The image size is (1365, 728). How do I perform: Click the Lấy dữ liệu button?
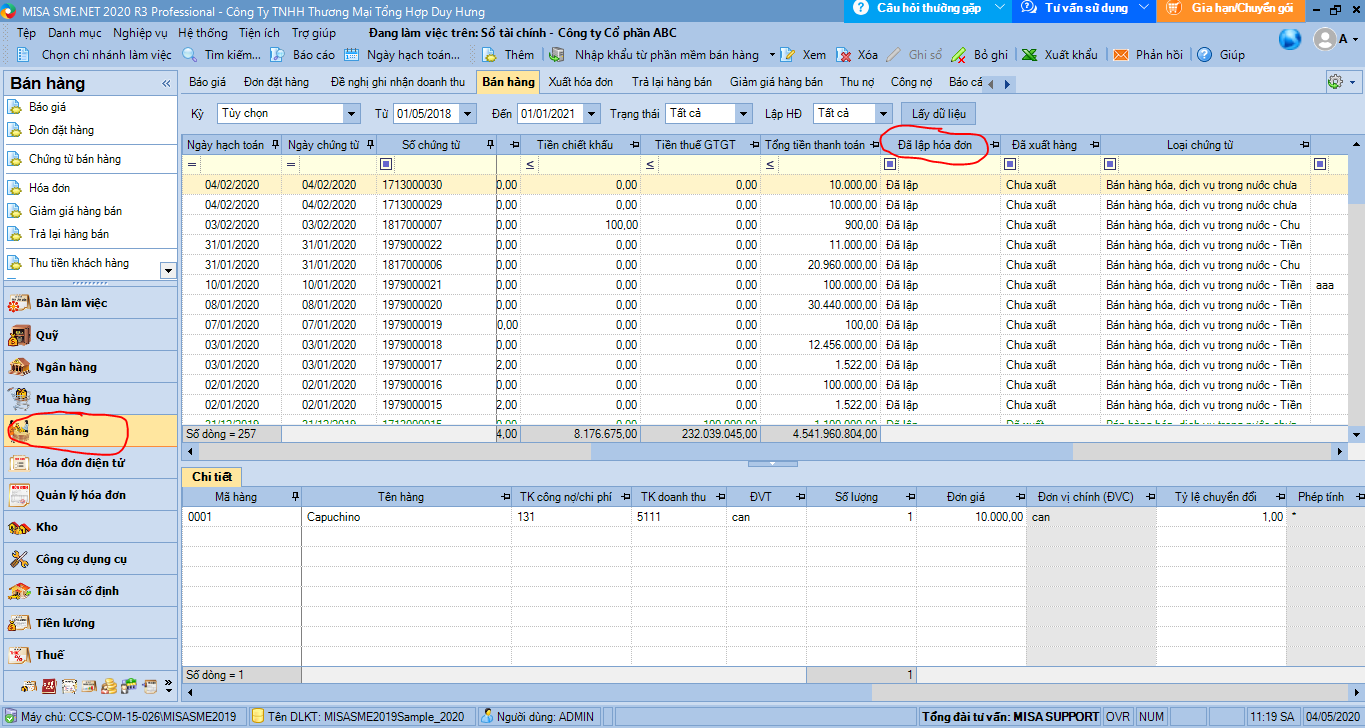pyautogui.click(x=938, y=114)
